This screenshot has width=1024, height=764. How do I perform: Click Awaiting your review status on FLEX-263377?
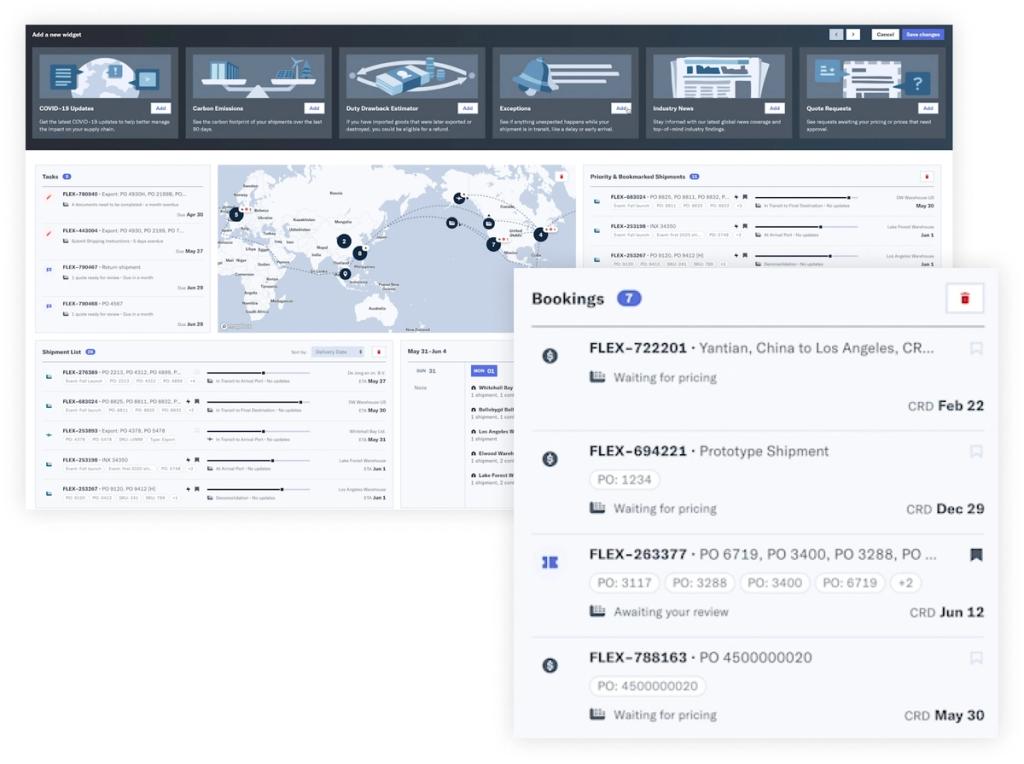(671, 612)
